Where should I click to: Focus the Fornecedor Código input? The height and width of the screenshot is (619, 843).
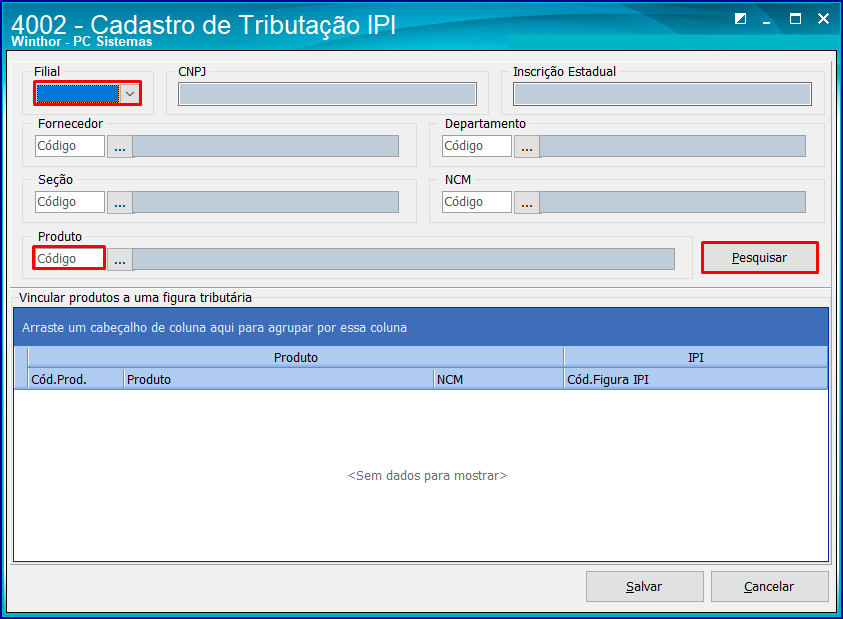[70, 146]
